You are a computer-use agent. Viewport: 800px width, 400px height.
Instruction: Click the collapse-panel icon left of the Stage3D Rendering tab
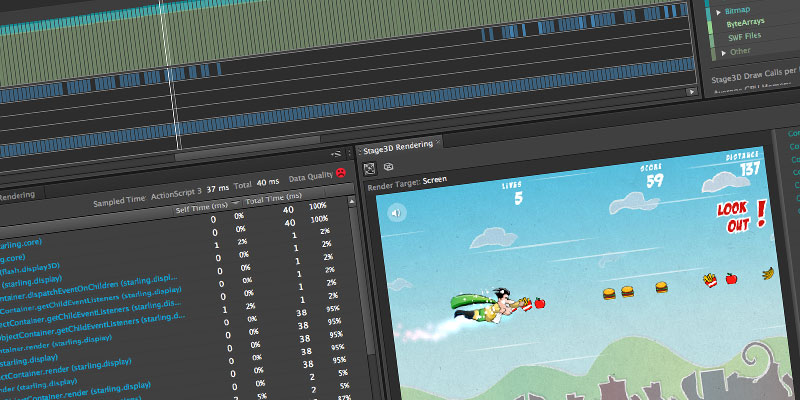336,154
